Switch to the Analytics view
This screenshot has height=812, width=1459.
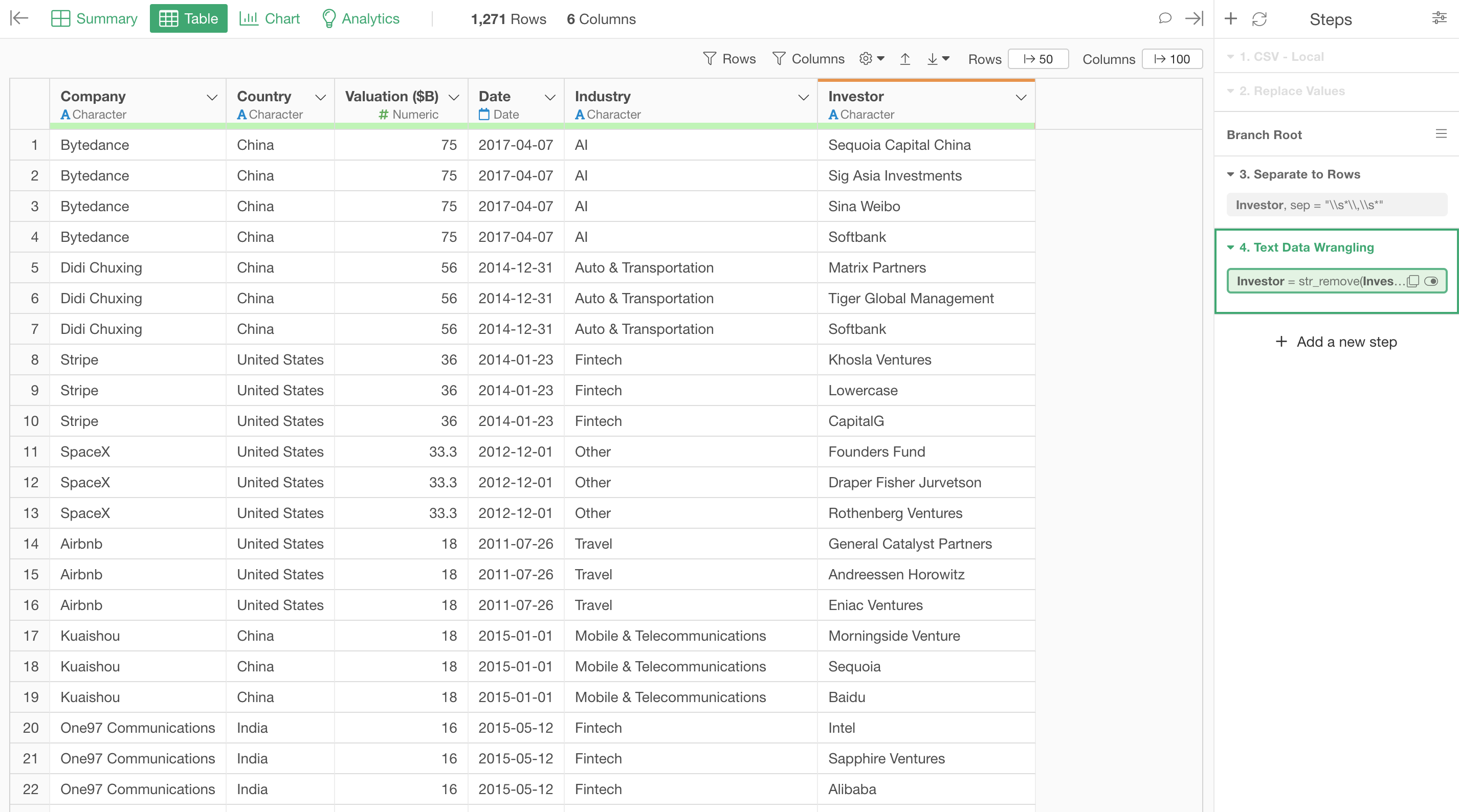[360, 19]
